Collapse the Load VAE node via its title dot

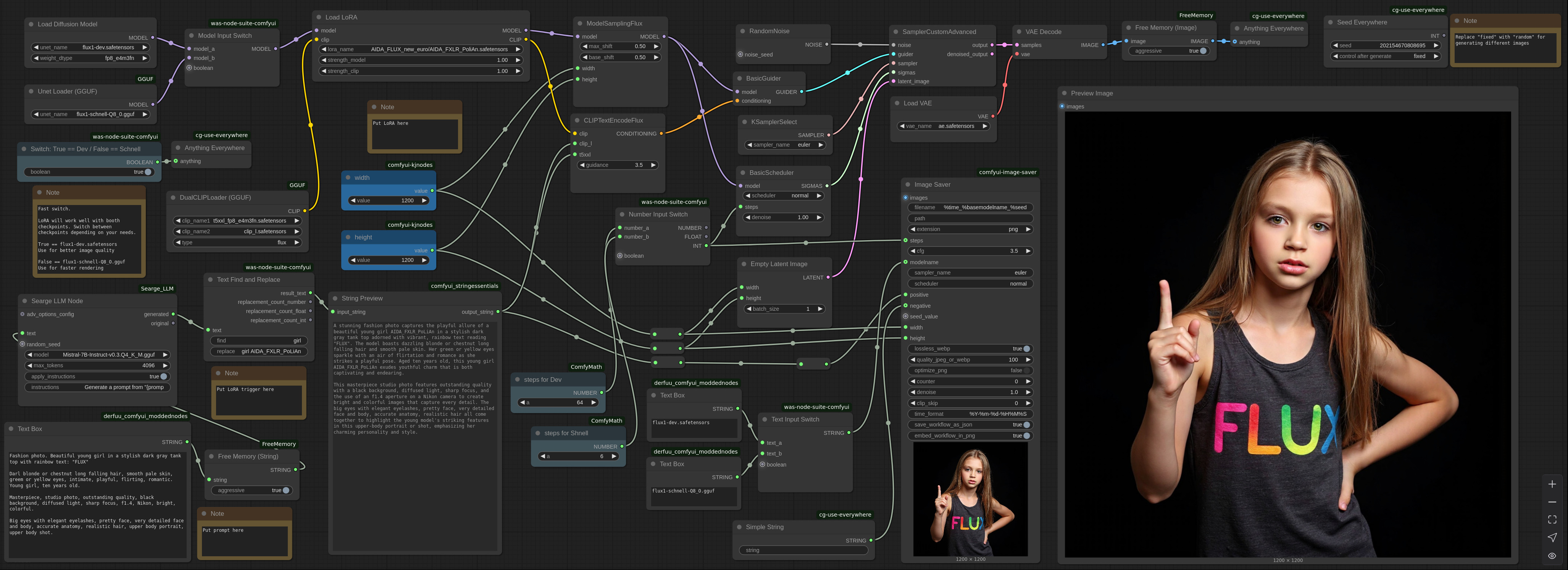(x=897, y=103)
